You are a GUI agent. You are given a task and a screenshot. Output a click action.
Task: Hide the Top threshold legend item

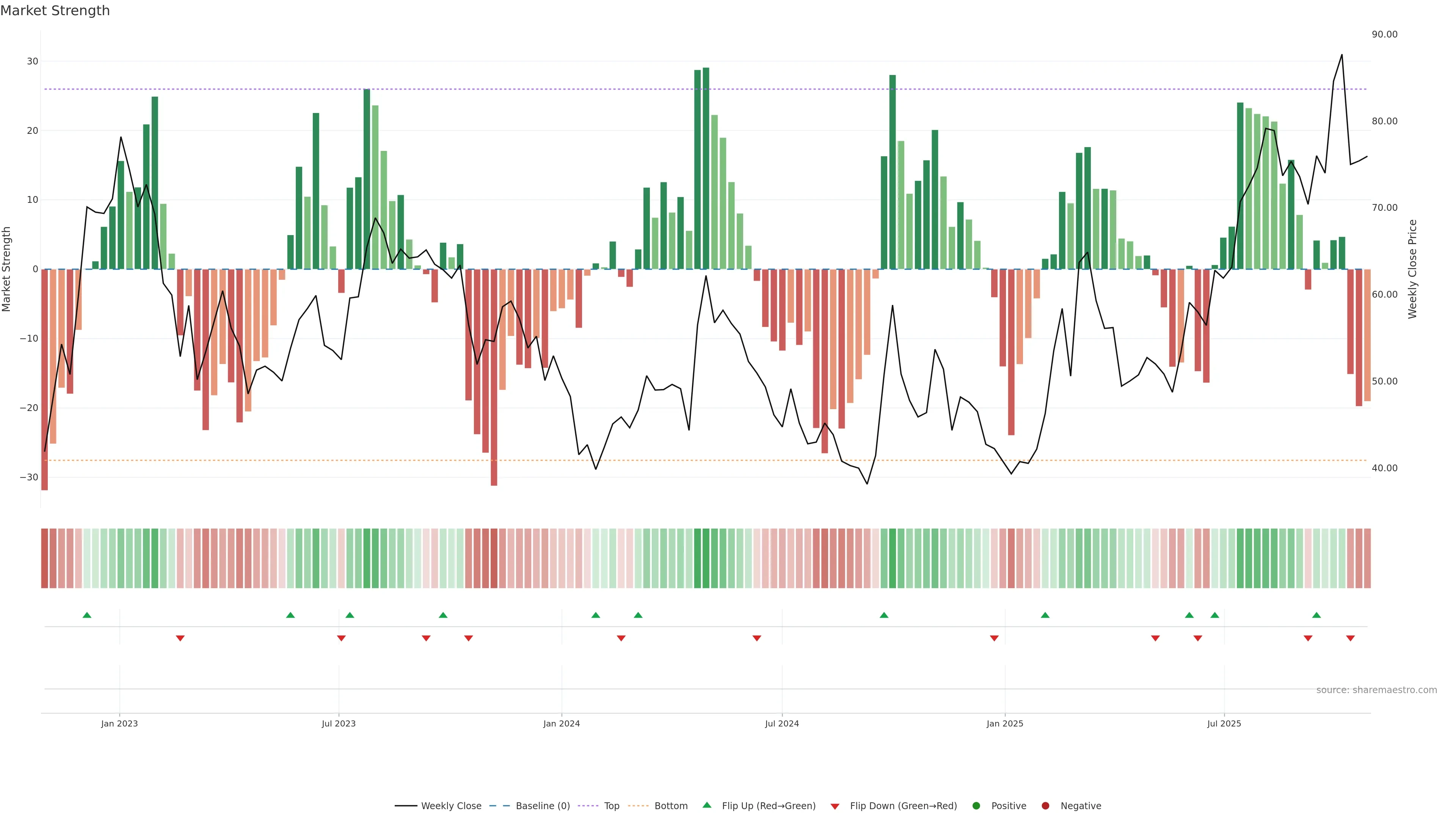(x=611, y=805)
